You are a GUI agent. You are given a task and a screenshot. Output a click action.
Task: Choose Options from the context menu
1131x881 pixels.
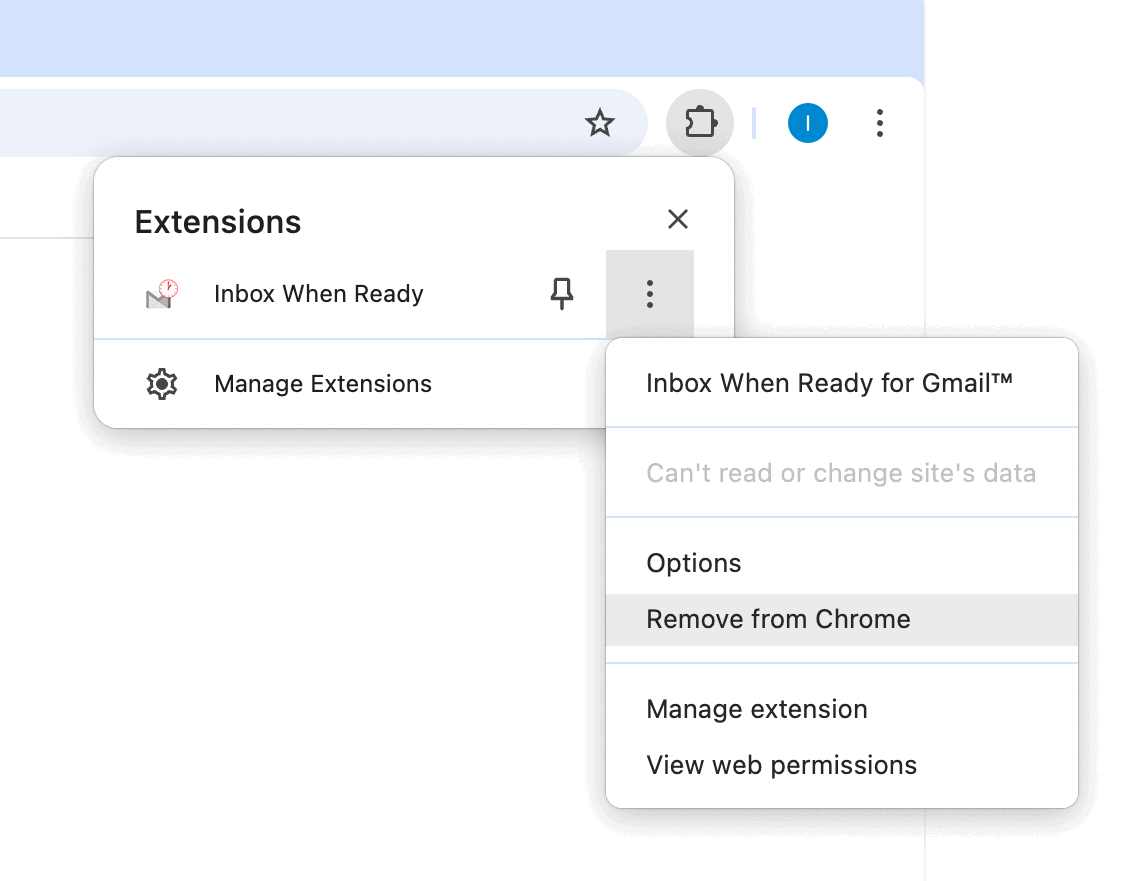[842, 563]
